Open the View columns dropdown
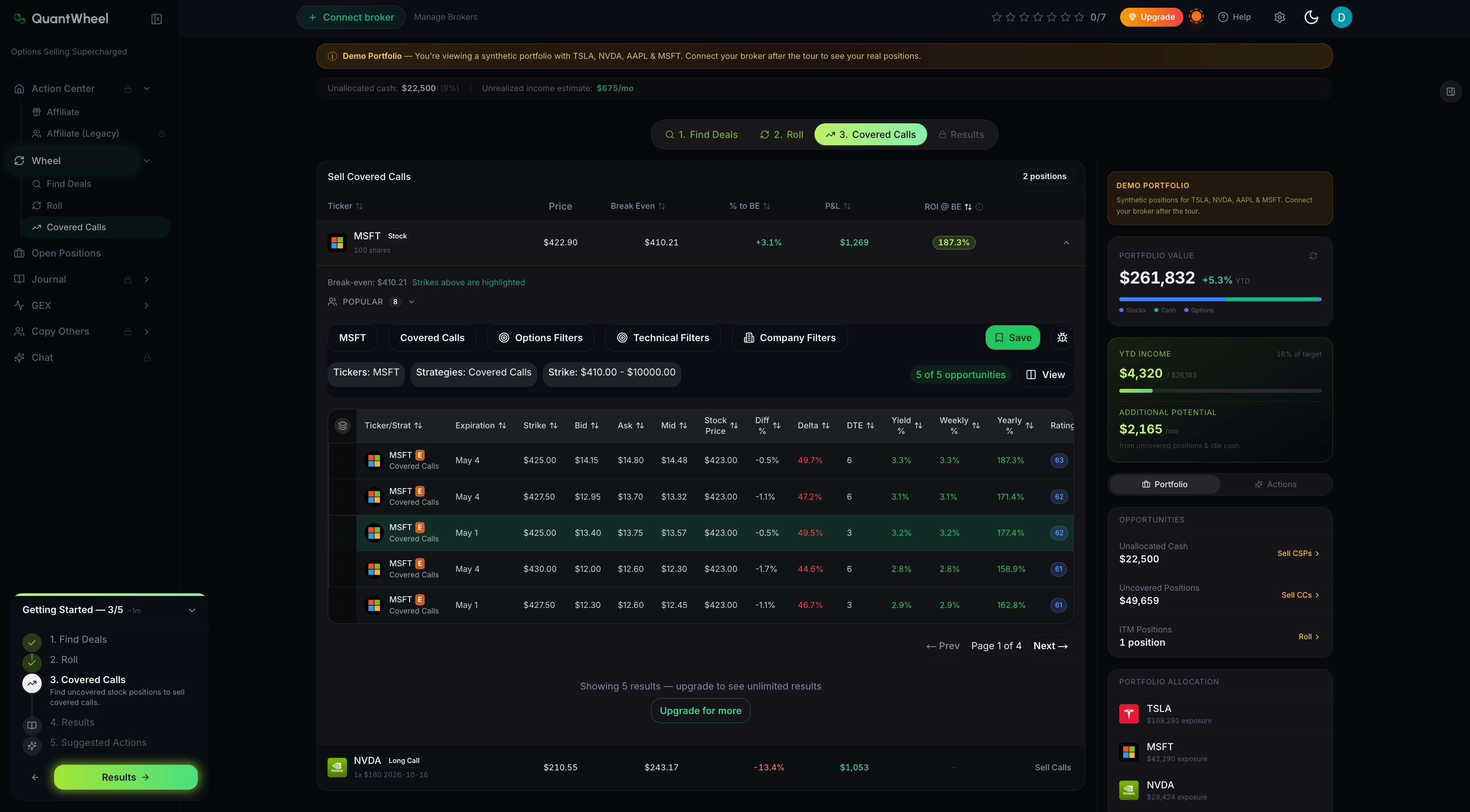This screenshot has width=1470, height=812. [x=1045, y=375]
